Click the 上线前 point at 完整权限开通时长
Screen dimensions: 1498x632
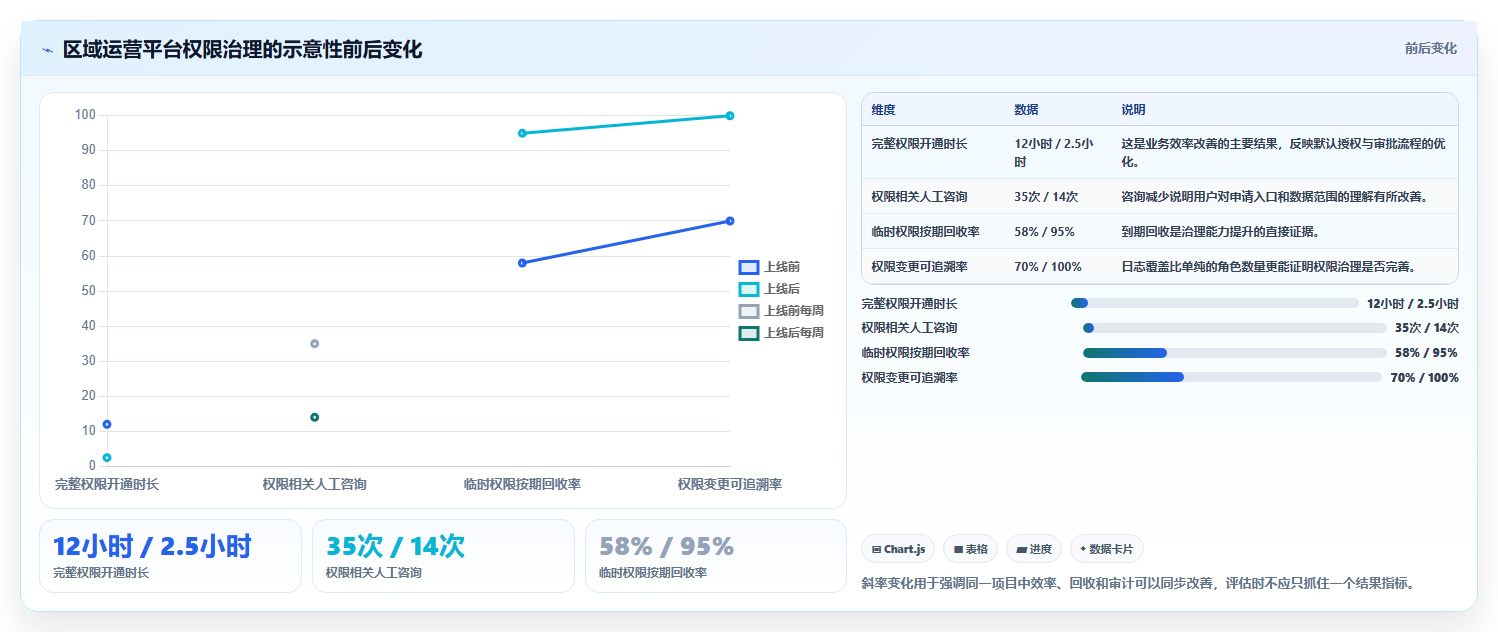point(107,424)
